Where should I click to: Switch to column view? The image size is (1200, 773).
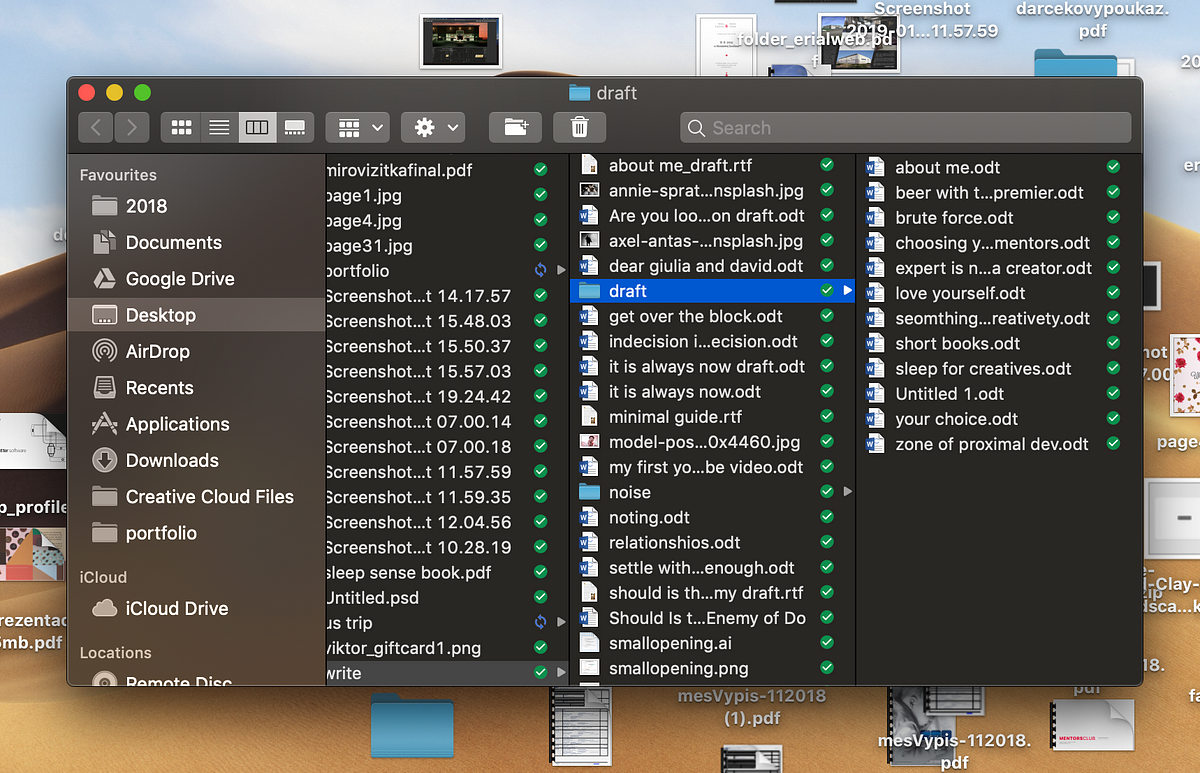point(257,127)
